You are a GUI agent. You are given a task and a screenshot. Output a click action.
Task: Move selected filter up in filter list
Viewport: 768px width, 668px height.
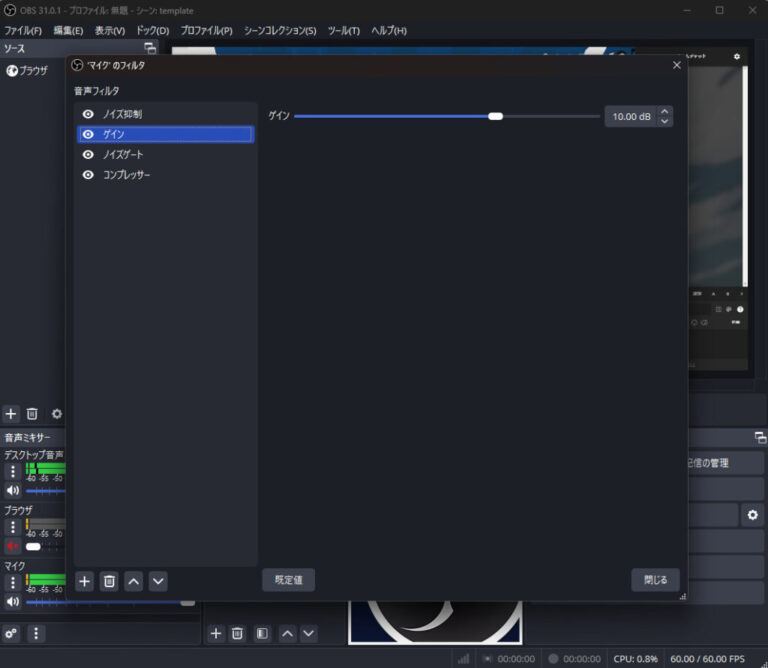(134, 581)
